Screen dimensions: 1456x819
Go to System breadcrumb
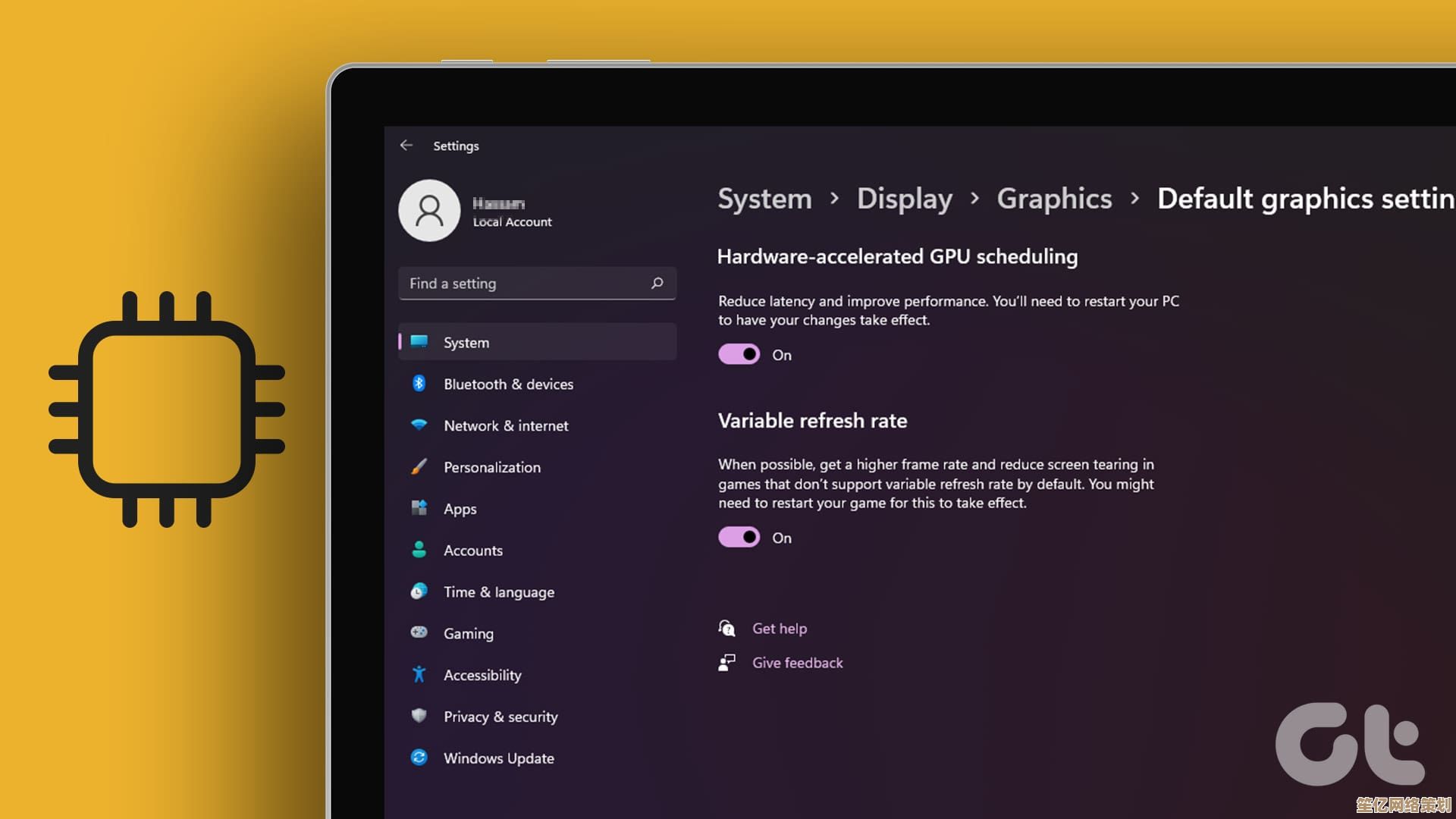764,199
